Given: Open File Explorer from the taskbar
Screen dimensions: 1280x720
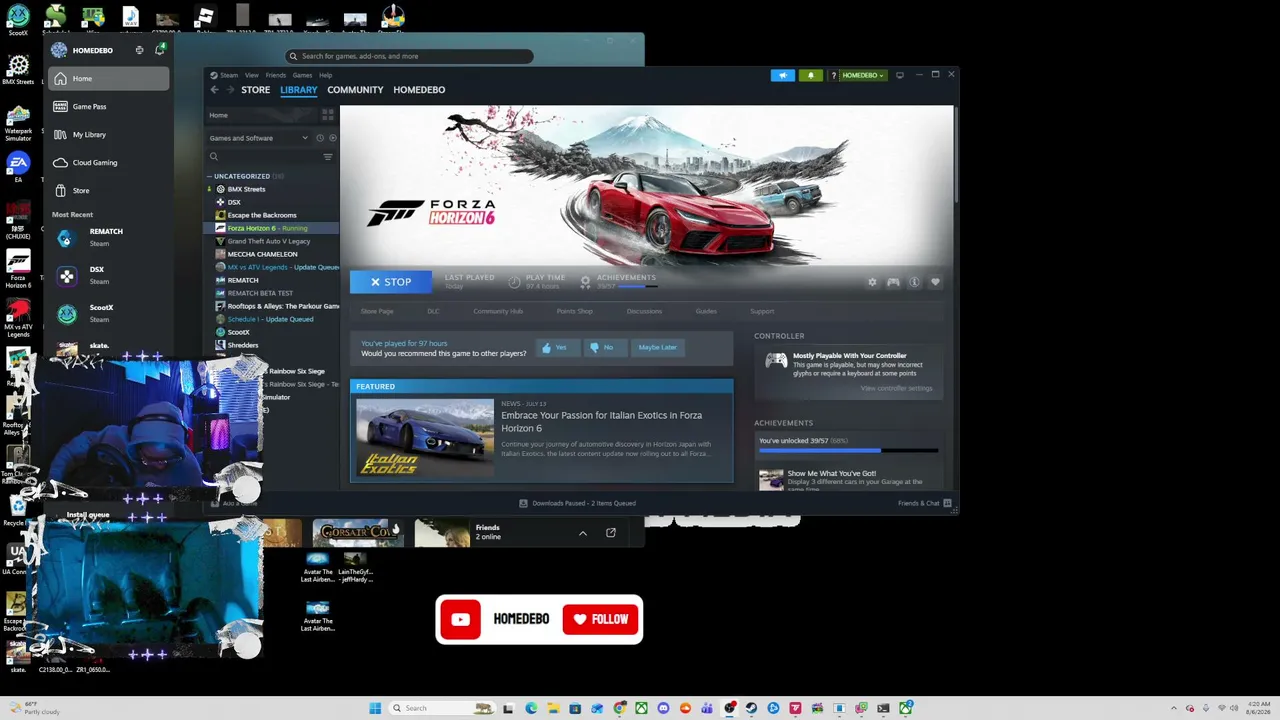Looking at the screenshot, I should pyautogui.click(x=553, y=708).
